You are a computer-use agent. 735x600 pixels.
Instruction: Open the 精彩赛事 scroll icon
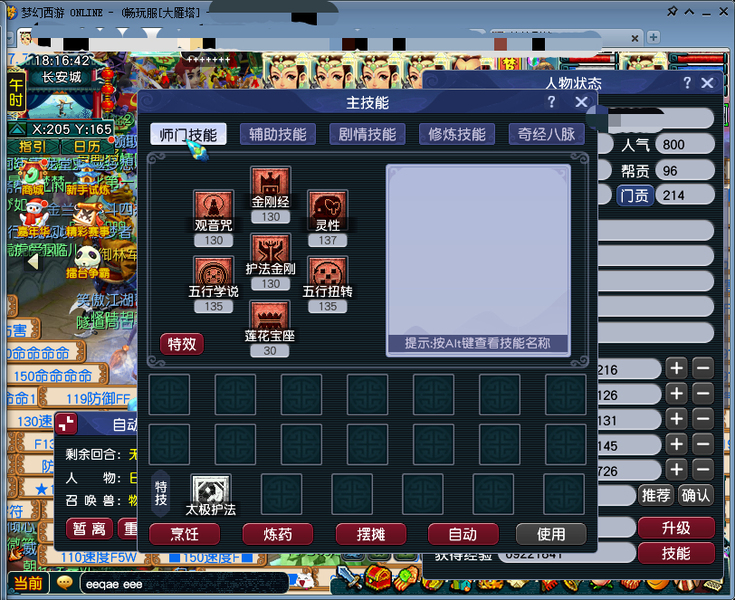point(88,218)
